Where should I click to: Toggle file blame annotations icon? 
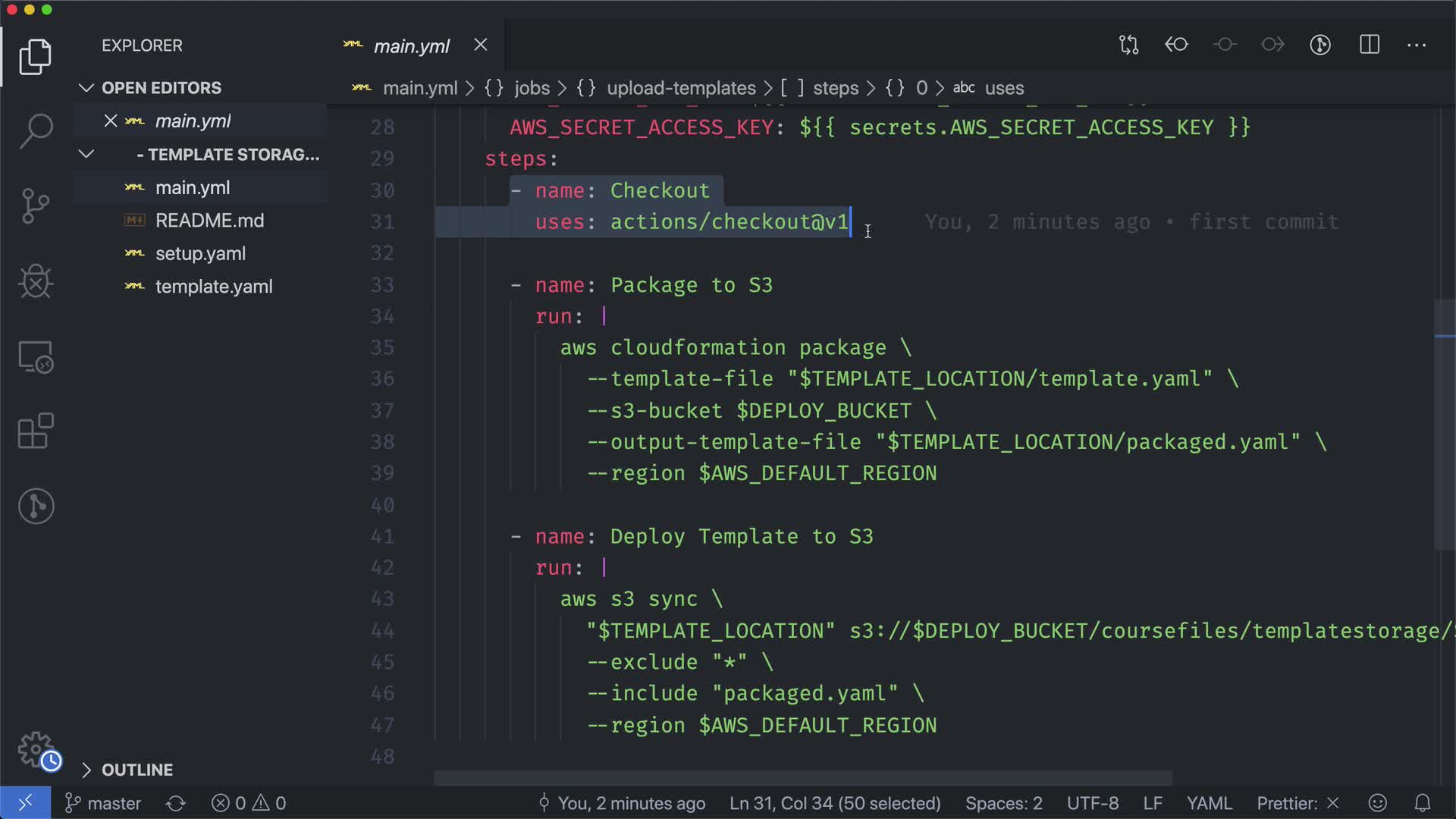[x=1320, y=45]
